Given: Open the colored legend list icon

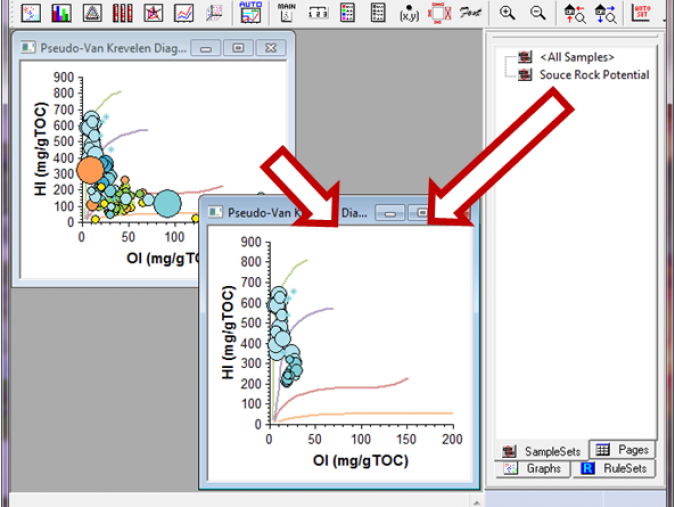Looking at the screenshot, I should pos(347,13).
